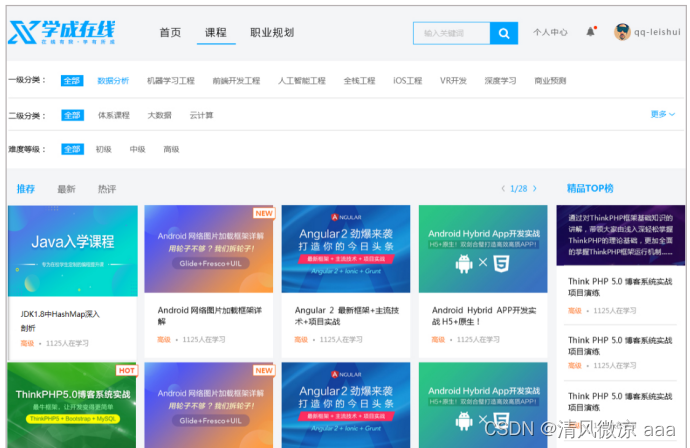Viewport: 690px width, 448px height.
Task: Click the blue search magnifier button
Action: [x=504, y=33]
